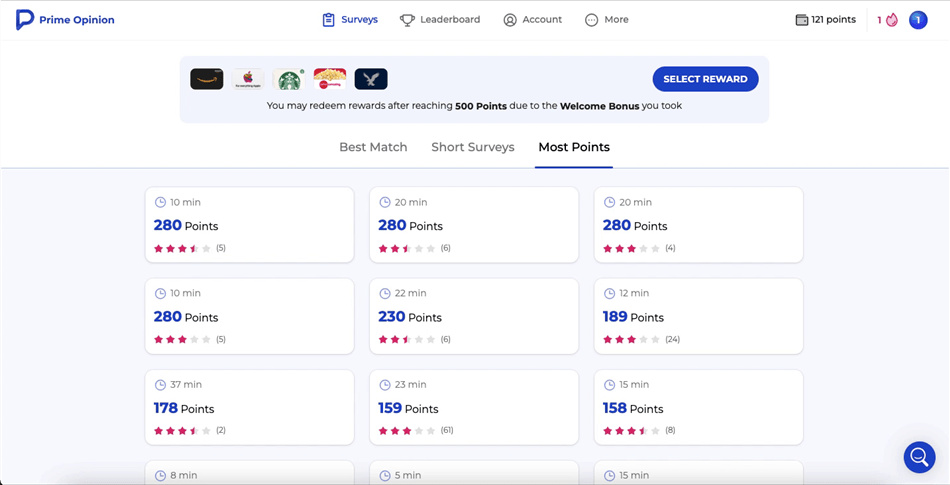Open the blue user avatar badge
The width and height of the screenshot is (950, 485).
click(918, 20)
